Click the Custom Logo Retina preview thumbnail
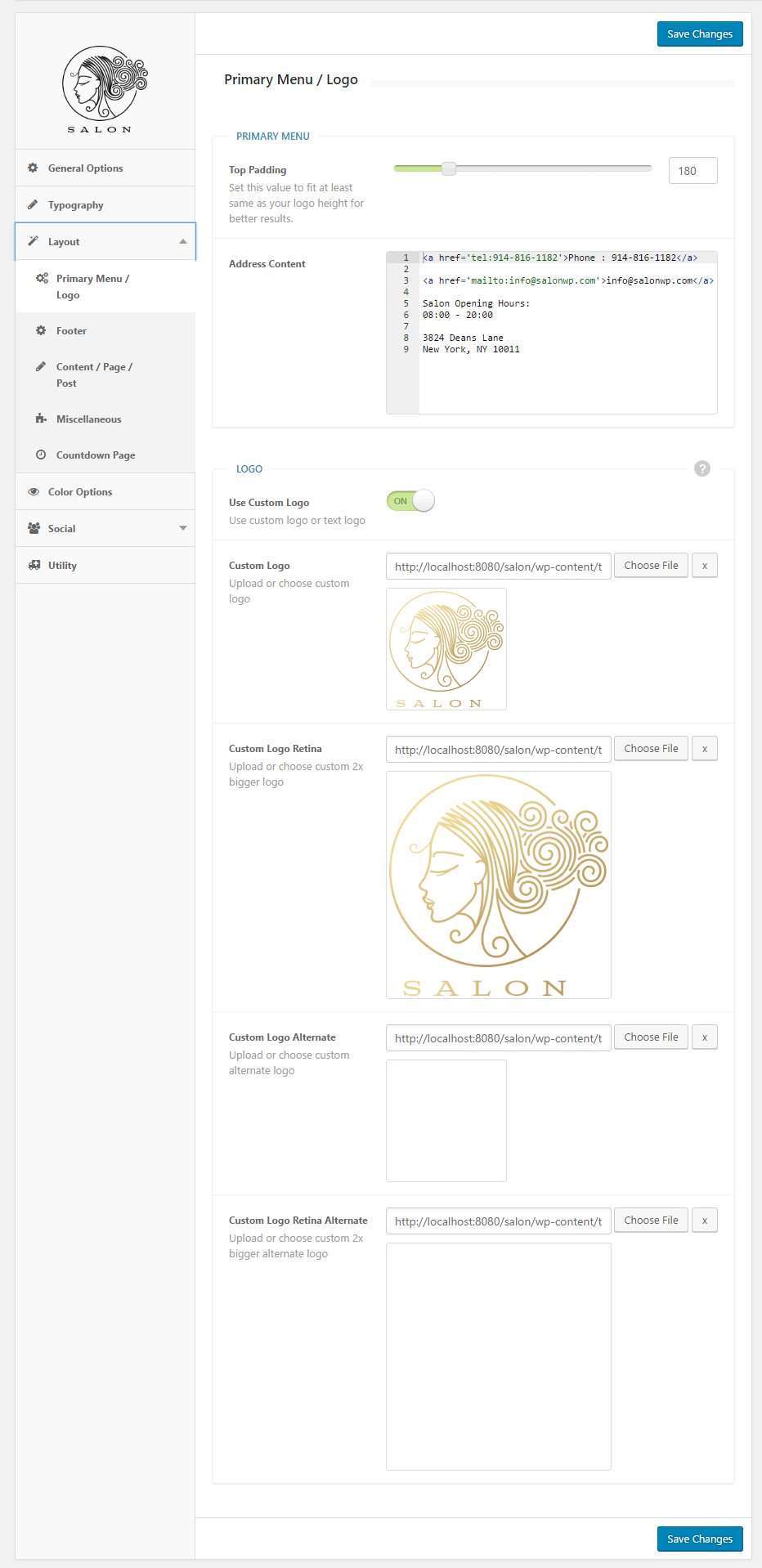Viewport: 762px width, 1568px height. pos(498,885)
